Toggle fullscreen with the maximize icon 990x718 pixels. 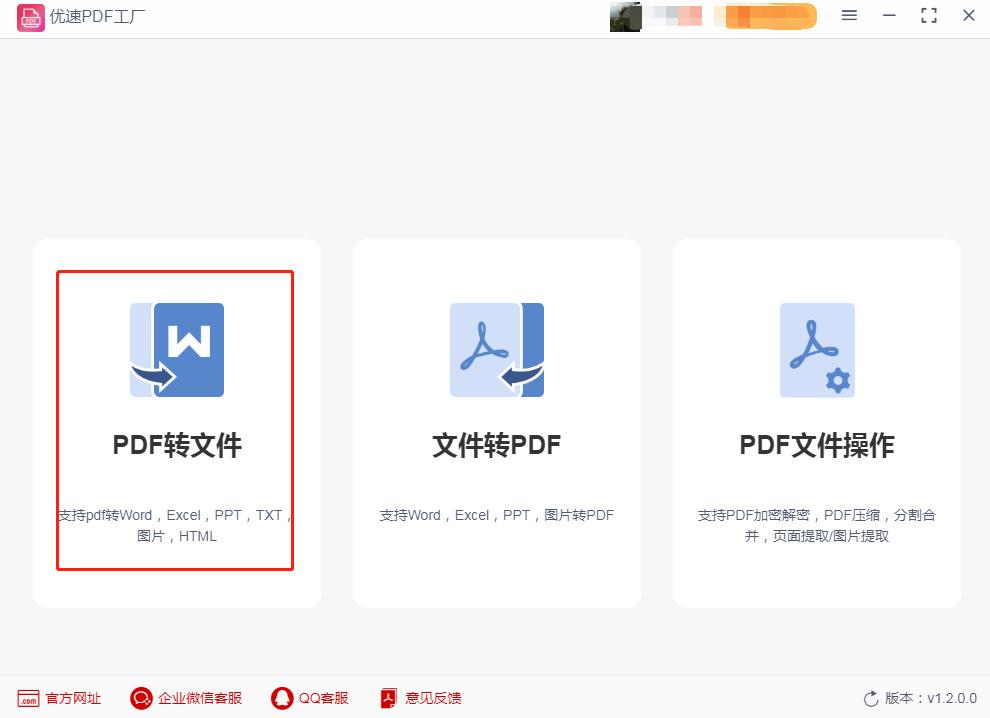click(x=929, y=16)
